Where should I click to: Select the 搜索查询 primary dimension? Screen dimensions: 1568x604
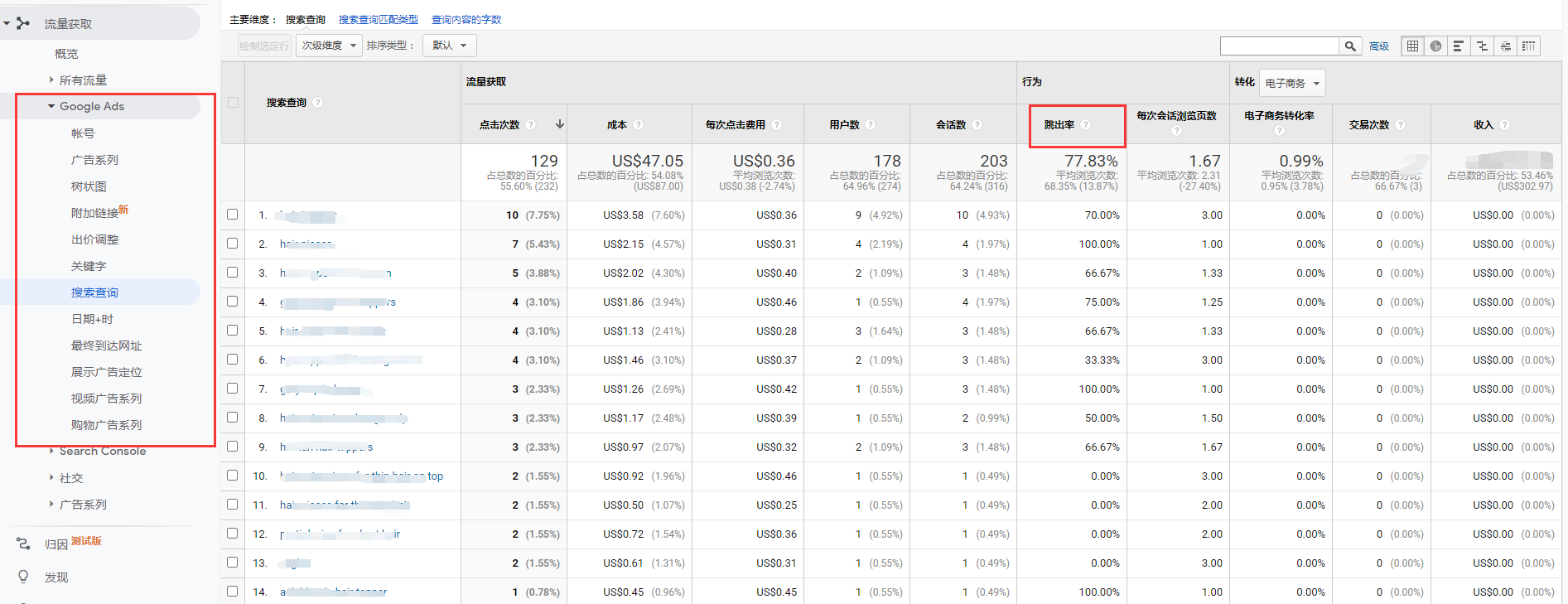click(306, 19)
